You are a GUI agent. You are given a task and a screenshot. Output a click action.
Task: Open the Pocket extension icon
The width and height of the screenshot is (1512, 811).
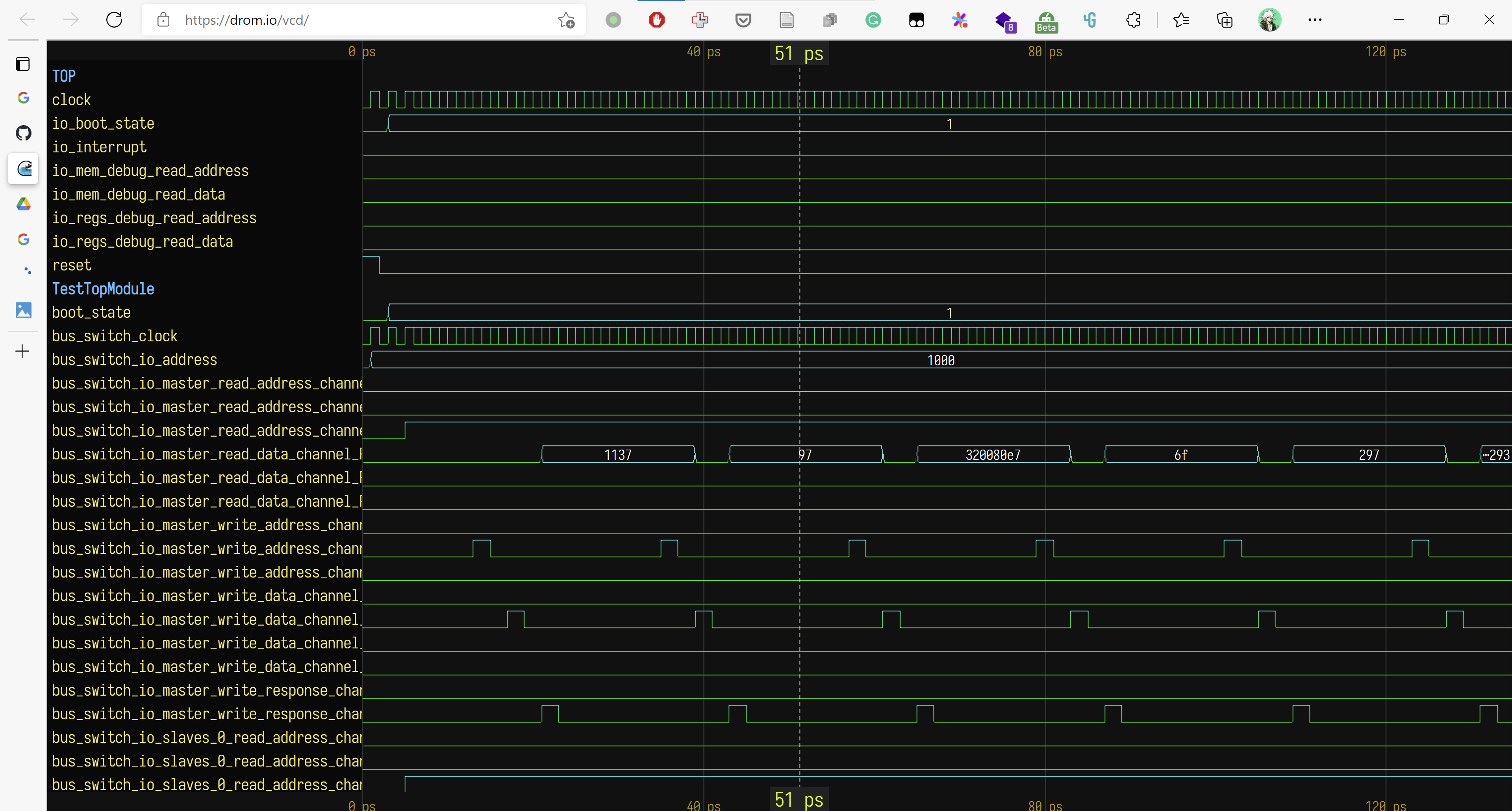click(x=743, y=20)
